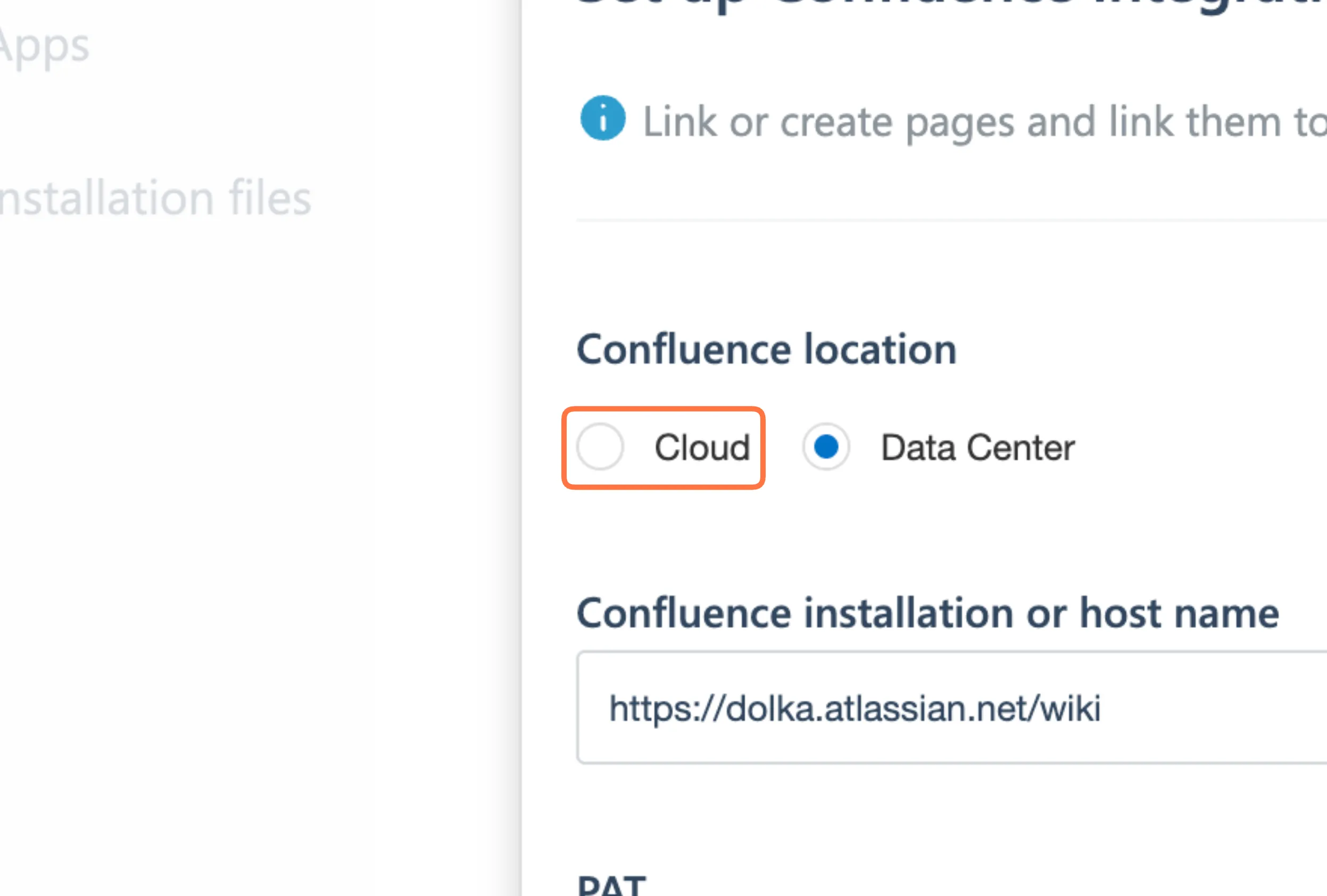Click the PAT field label
This screenshot has height=896, width=1327.
point(611,886)
